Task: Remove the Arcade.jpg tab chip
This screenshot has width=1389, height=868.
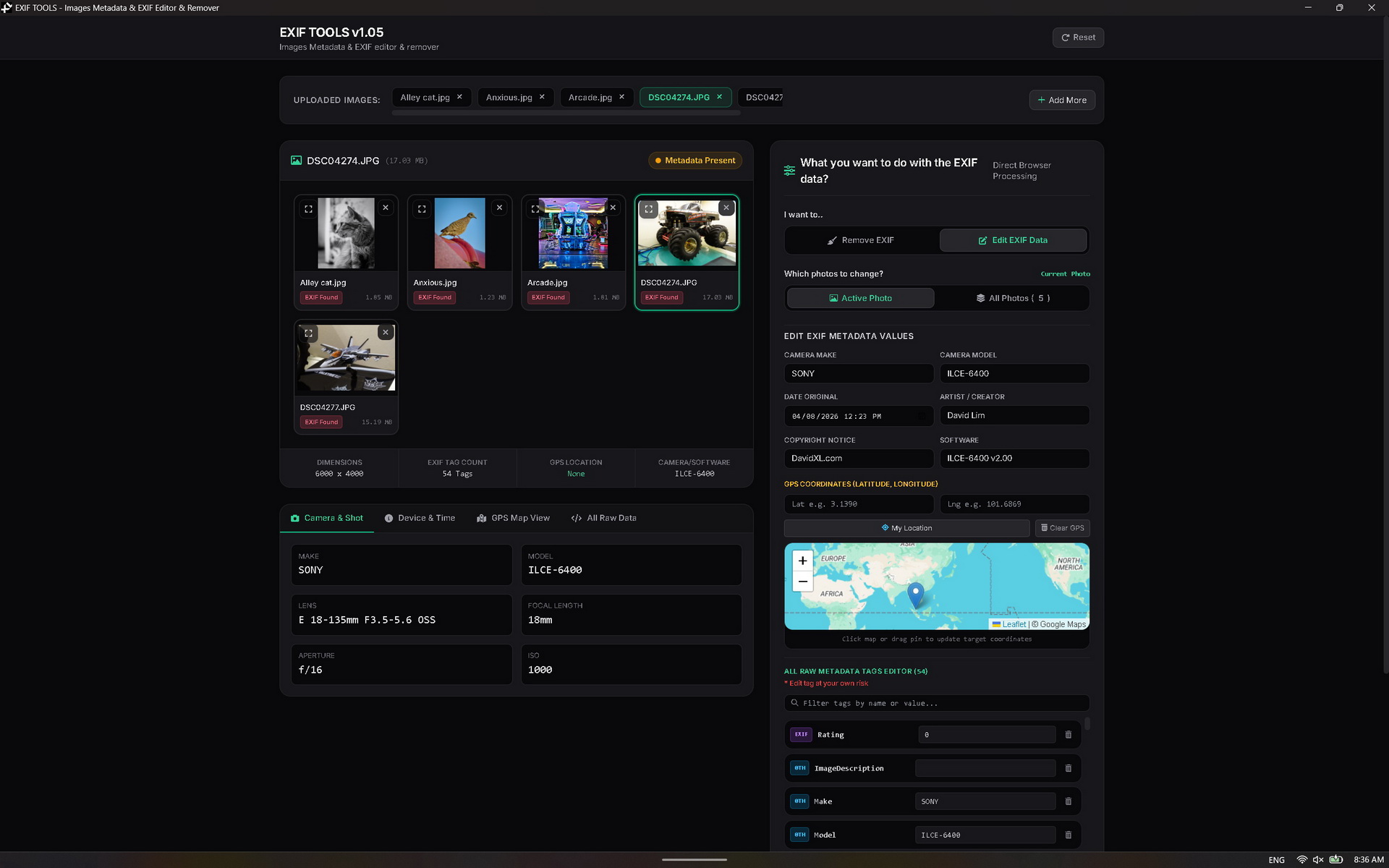Action: coord(621,97)
